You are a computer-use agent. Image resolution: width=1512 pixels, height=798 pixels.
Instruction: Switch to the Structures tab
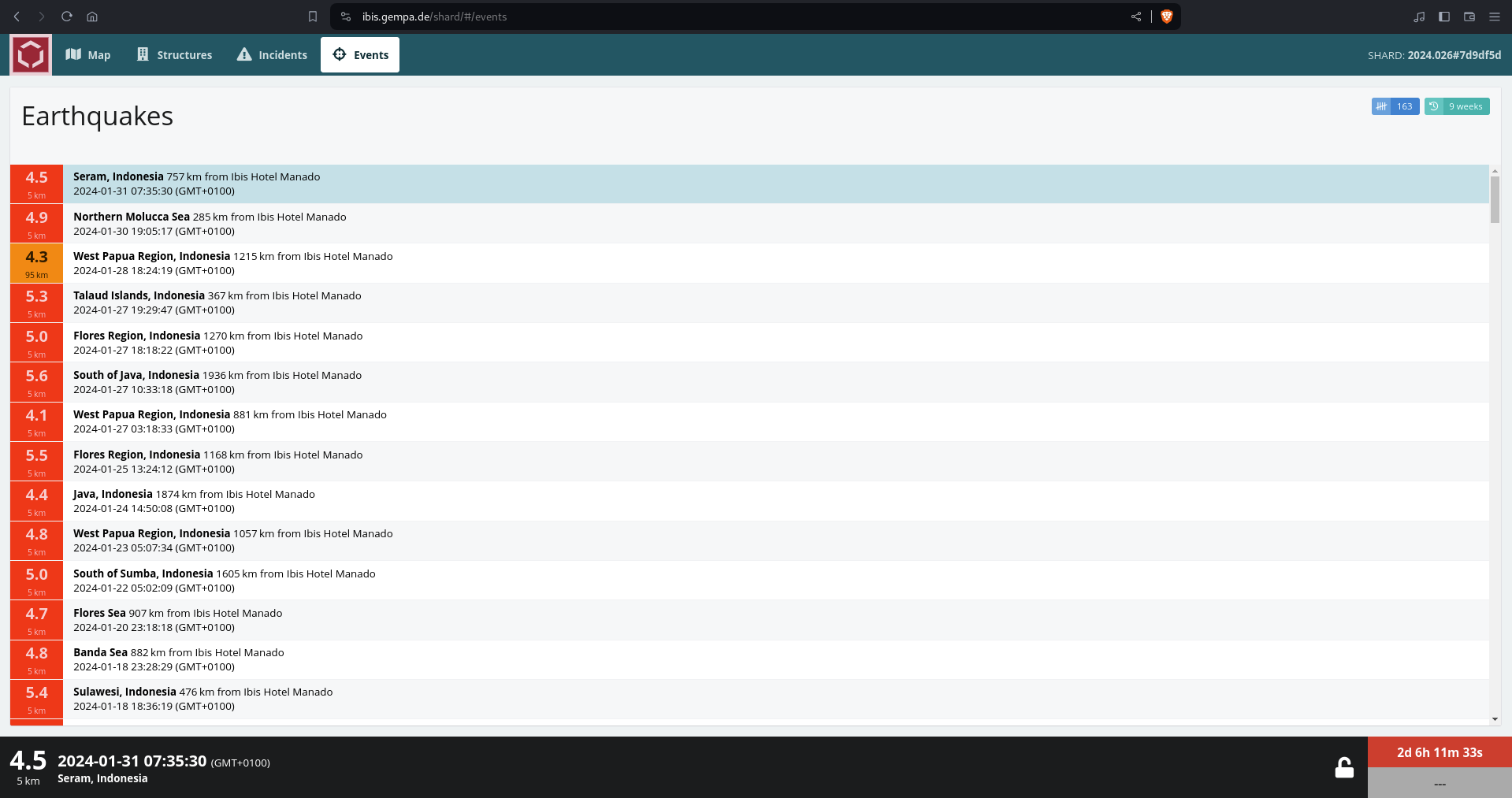click(x=174, y=54)
